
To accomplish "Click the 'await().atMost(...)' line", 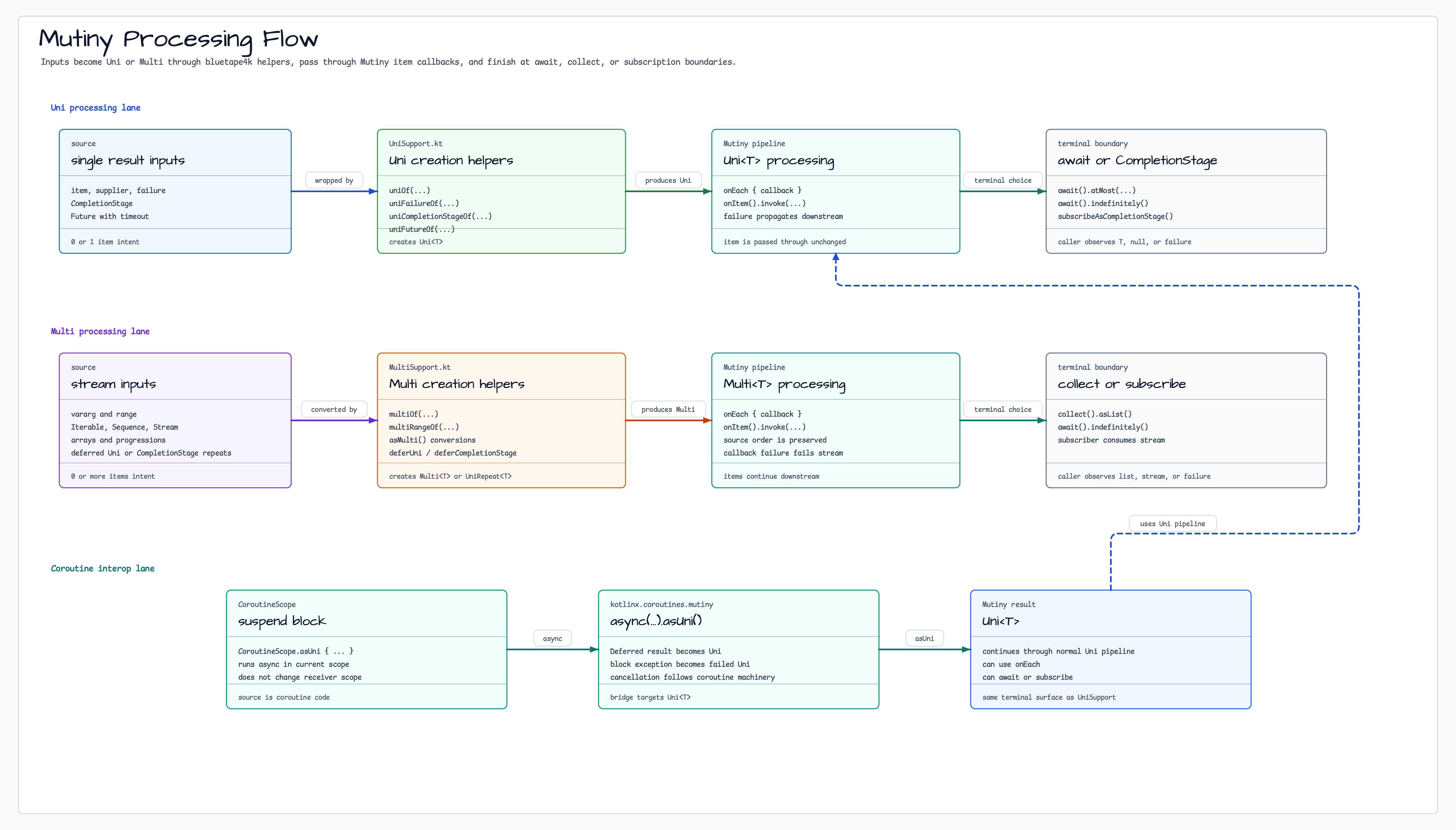I will point(1097,191).
